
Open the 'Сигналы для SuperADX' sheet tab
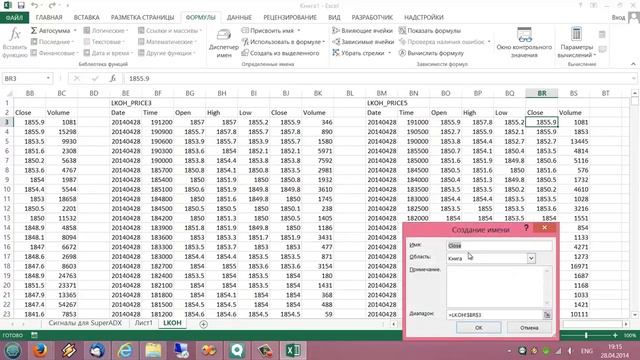pyautogui.click(x=85, y=323)
